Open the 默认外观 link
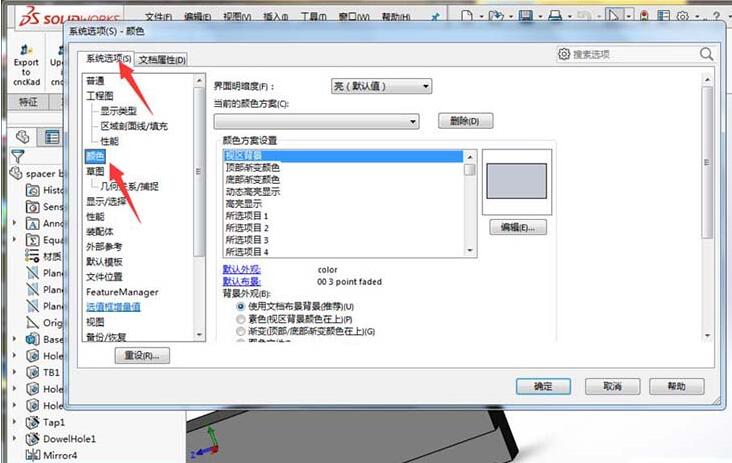 click(x=242, y=269)
